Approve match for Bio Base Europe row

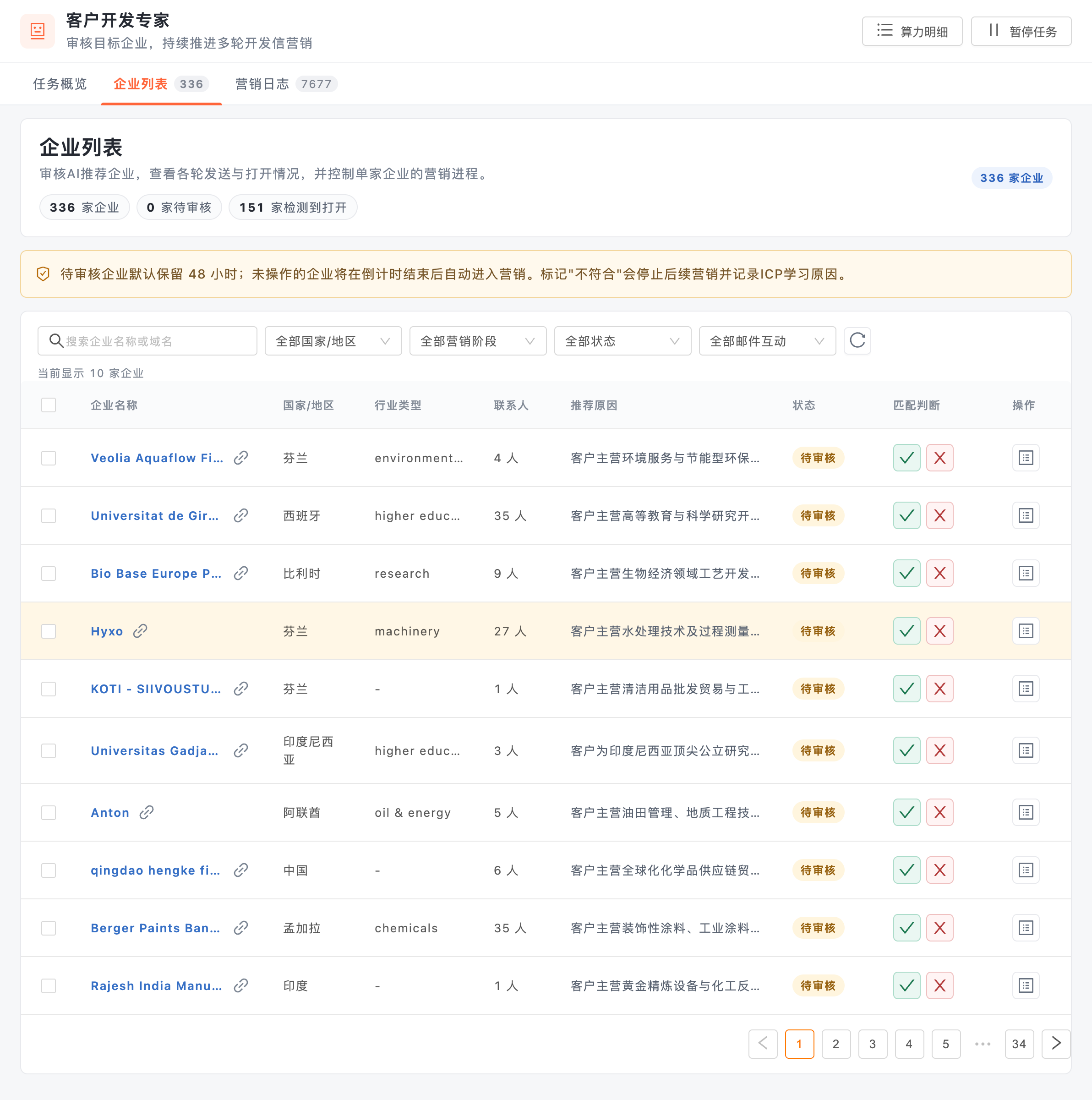906,573
